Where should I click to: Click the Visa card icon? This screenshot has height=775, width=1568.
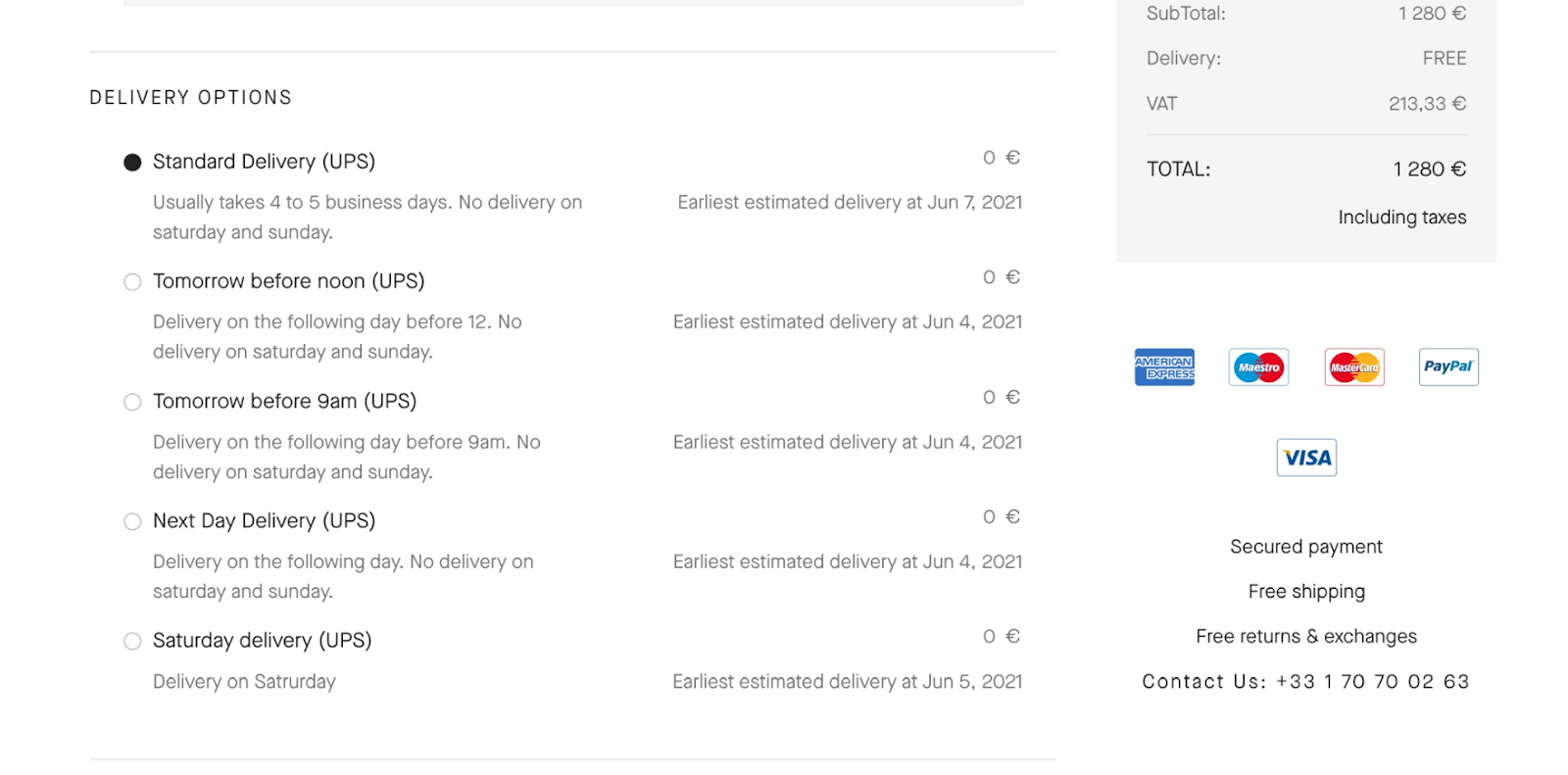point(1306,458)
